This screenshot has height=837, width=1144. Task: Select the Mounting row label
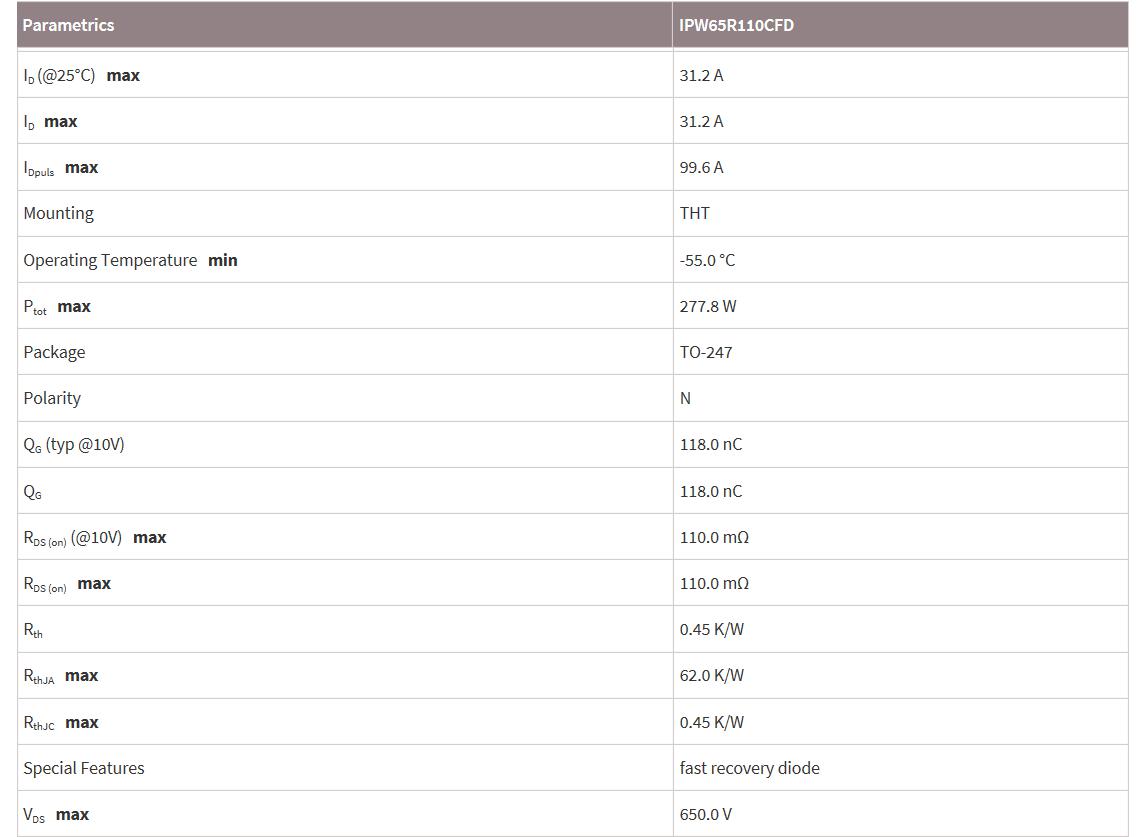58,213
